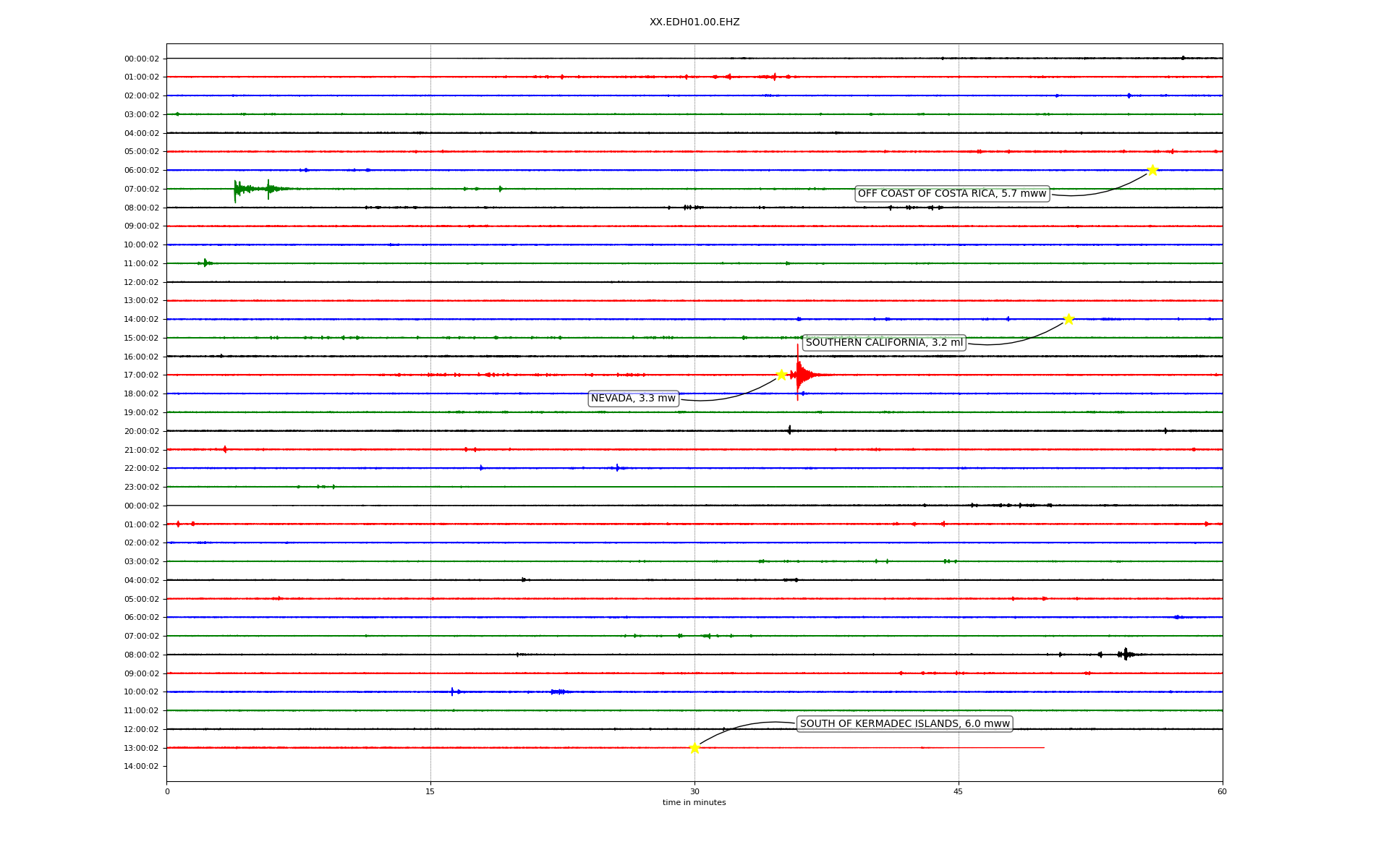Click the blue spike on lower 10:00:02 trace

click(x=453, y=692)
